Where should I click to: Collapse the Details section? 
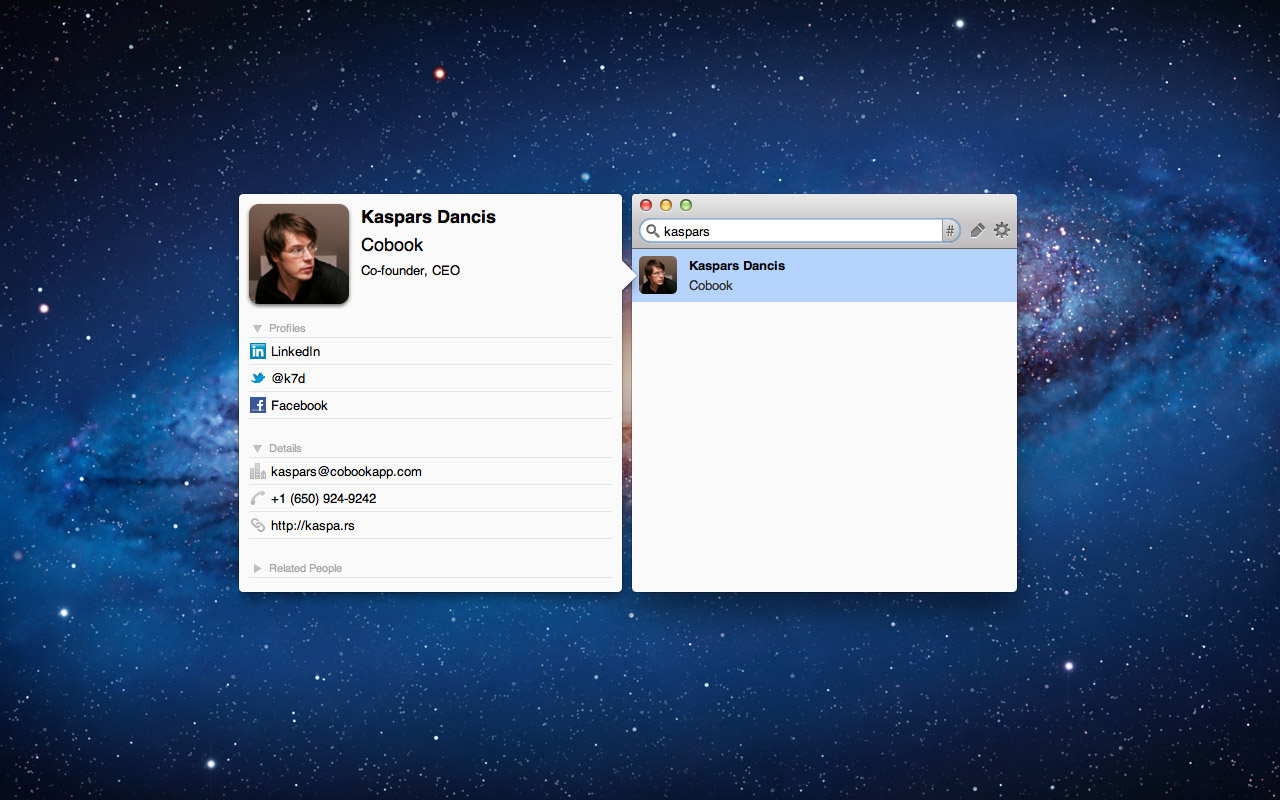click(x=258, y=449)
